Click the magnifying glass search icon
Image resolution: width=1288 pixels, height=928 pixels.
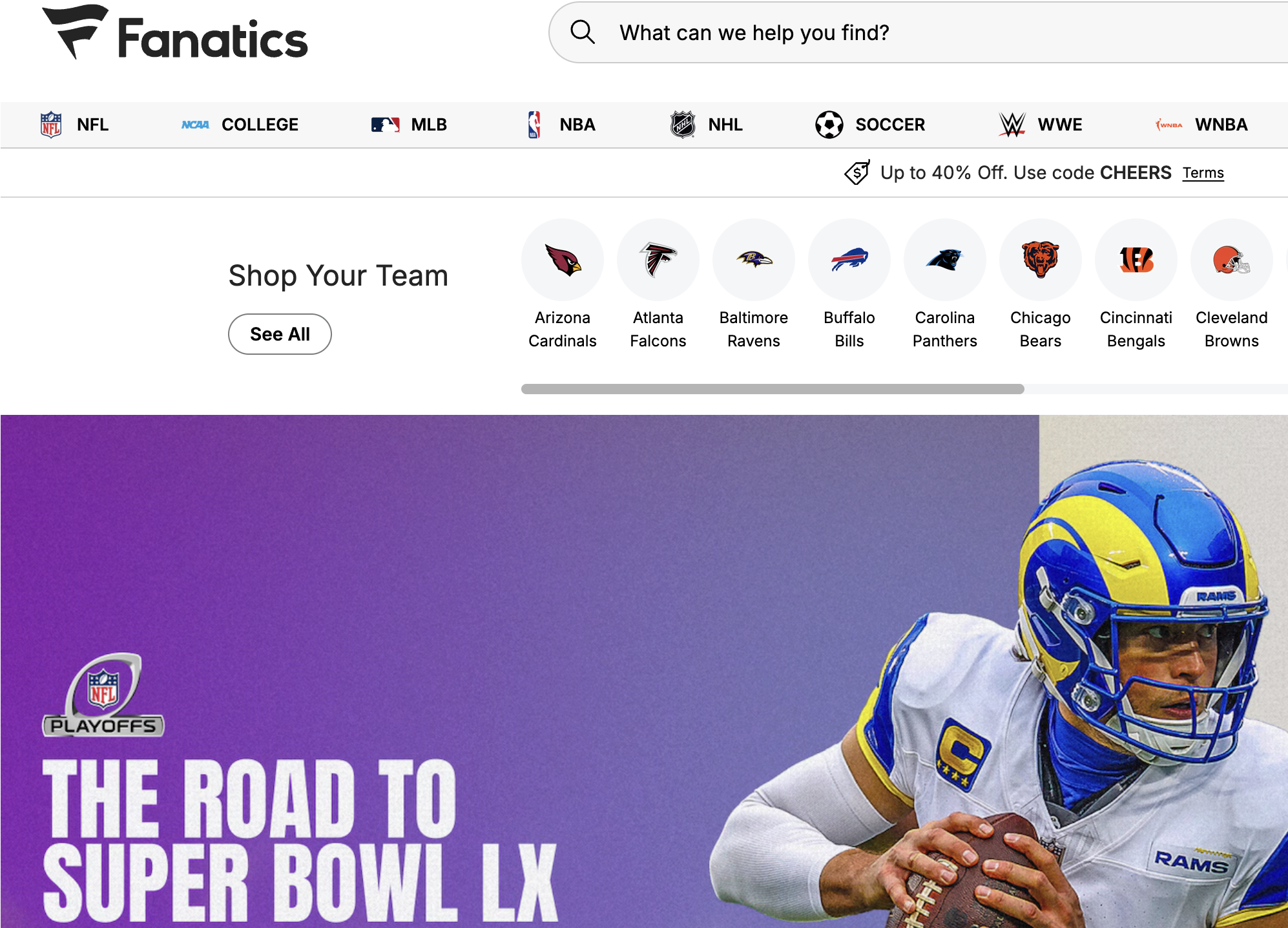coord(583,32)
